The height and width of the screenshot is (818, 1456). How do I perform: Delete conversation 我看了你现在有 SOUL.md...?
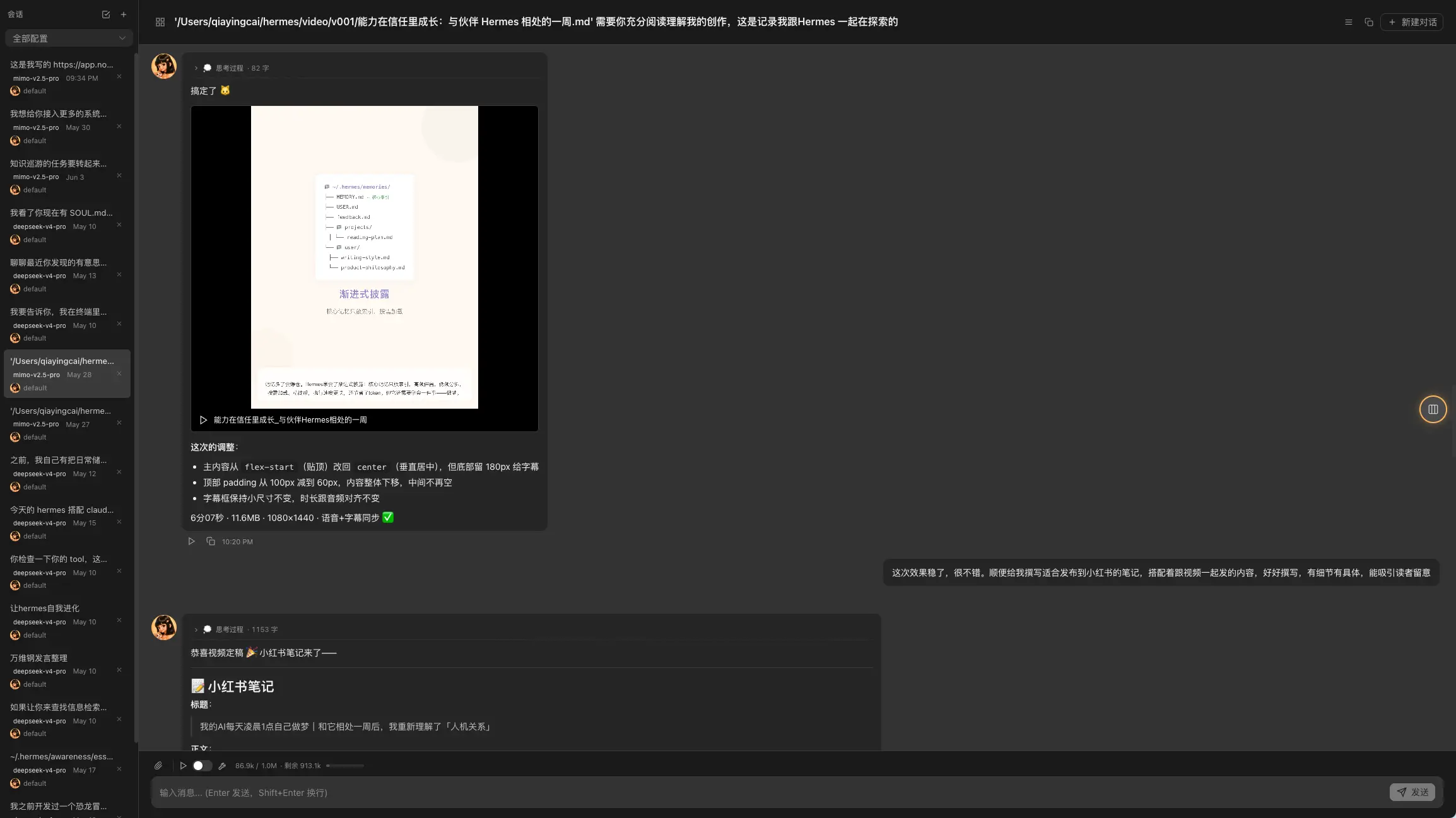[x=119, y=225]
